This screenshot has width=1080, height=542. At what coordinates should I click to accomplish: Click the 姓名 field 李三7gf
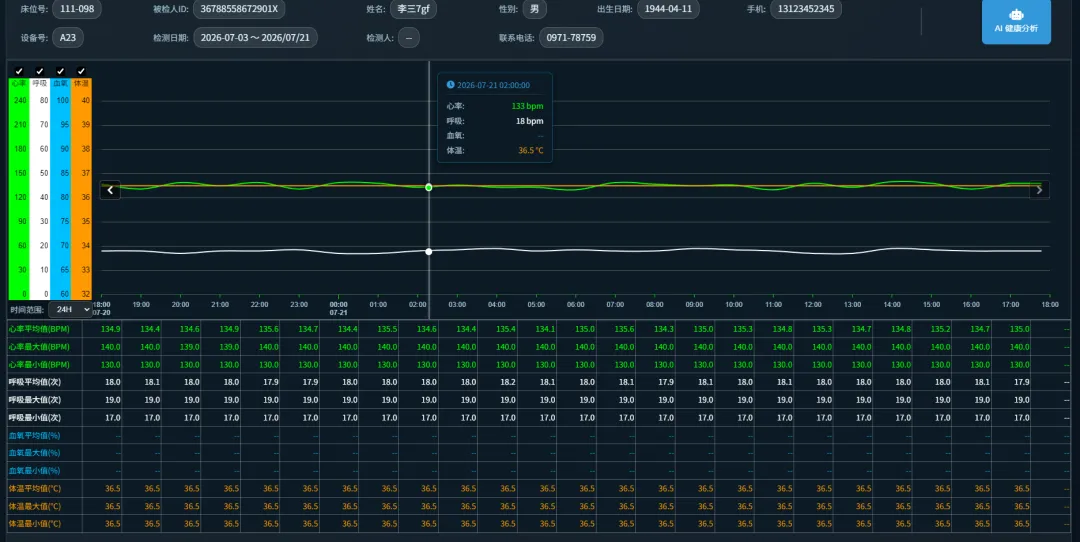[x=413, y=9]
